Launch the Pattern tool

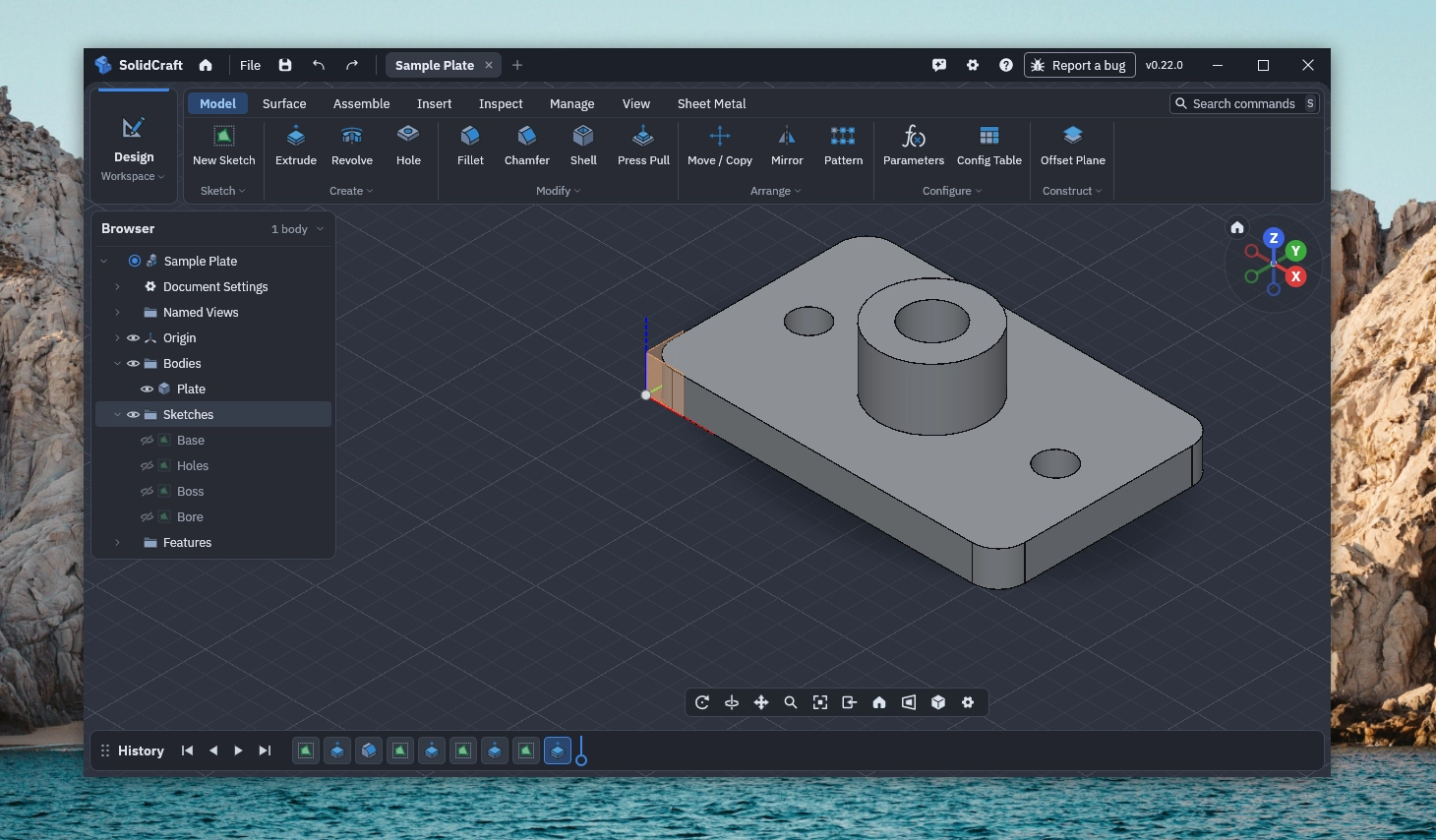[x=843, y=146]
